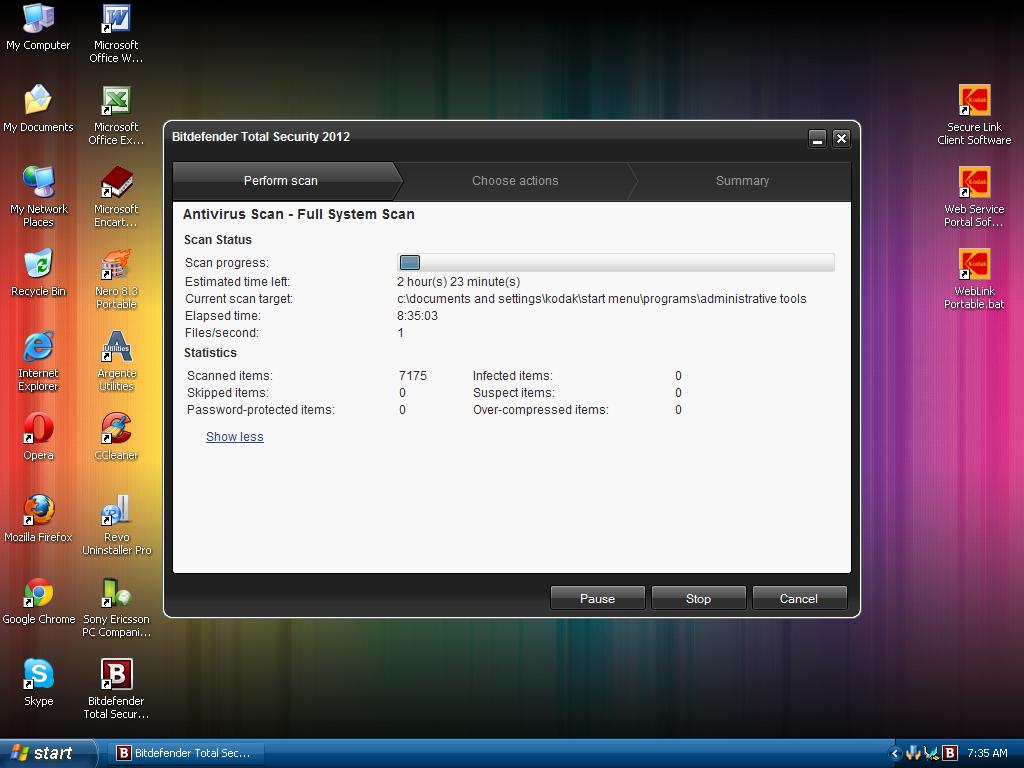
Task: Select Kodak Secure Link Client Software icon
Action: pyautogui.click(x=974, y=116)
